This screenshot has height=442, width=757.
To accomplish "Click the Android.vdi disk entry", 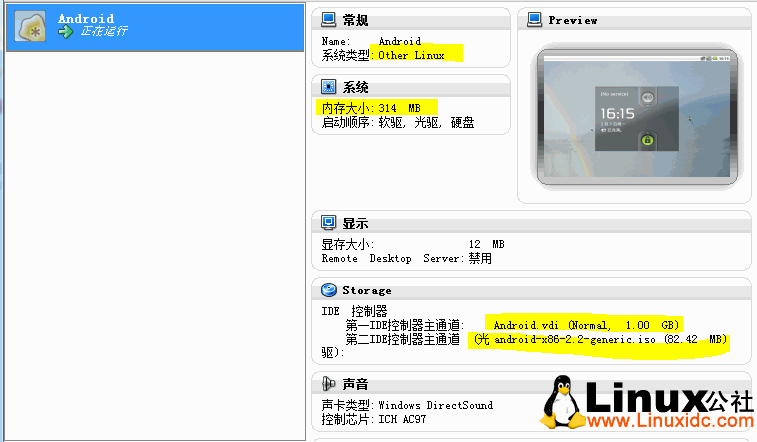I will pos(585,325).
